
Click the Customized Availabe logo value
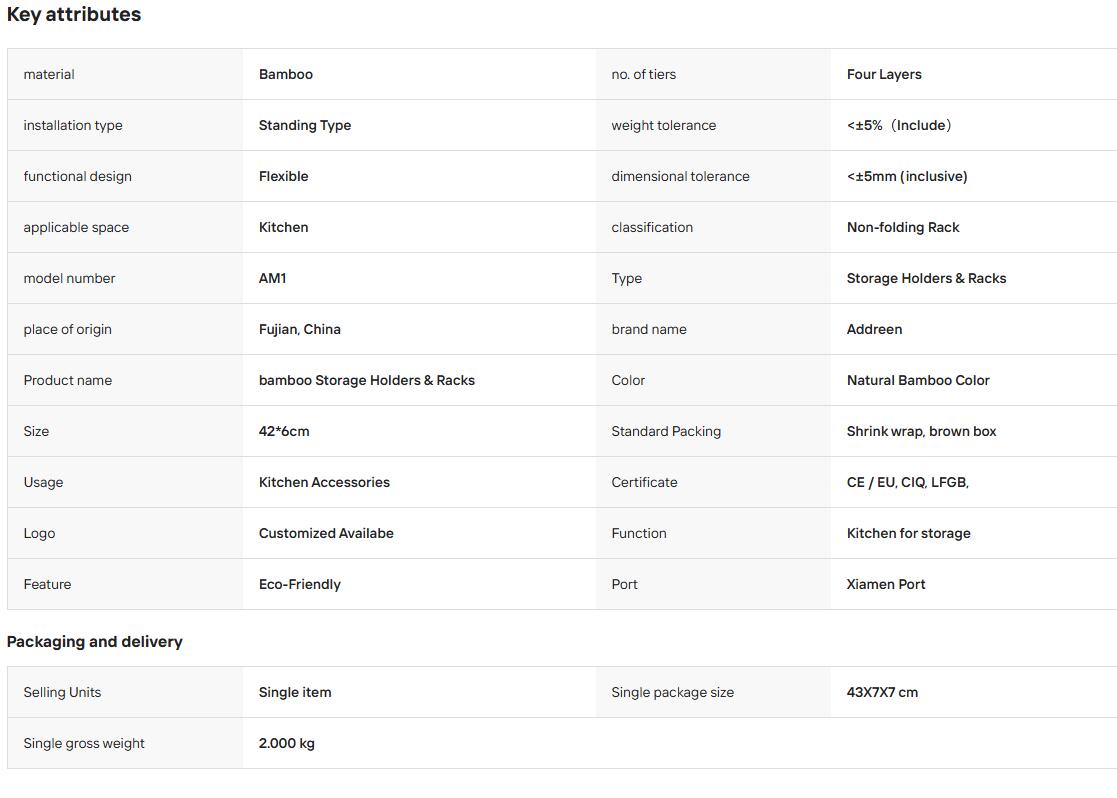point(326,533)
